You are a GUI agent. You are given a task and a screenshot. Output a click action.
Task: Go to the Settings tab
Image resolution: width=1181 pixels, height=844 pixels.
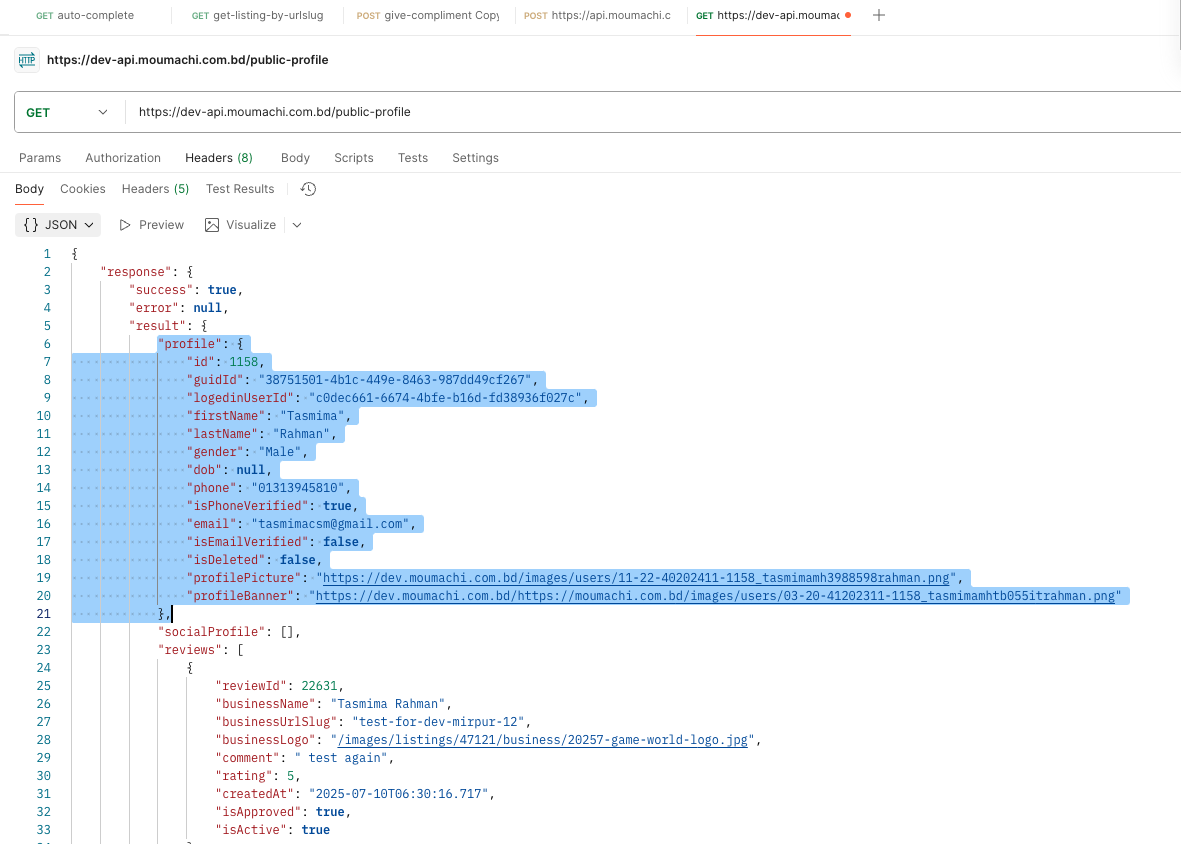click(x=475, y=158)
